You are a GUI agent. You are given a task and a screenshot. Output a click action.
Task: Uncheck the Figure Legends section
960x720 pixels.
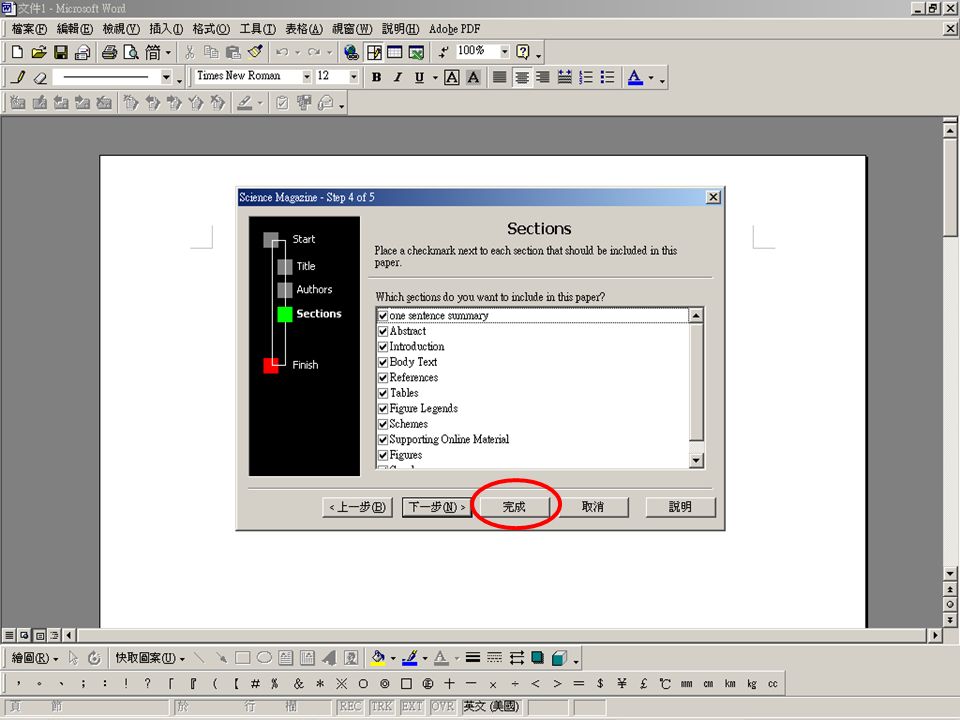(383, 409)
